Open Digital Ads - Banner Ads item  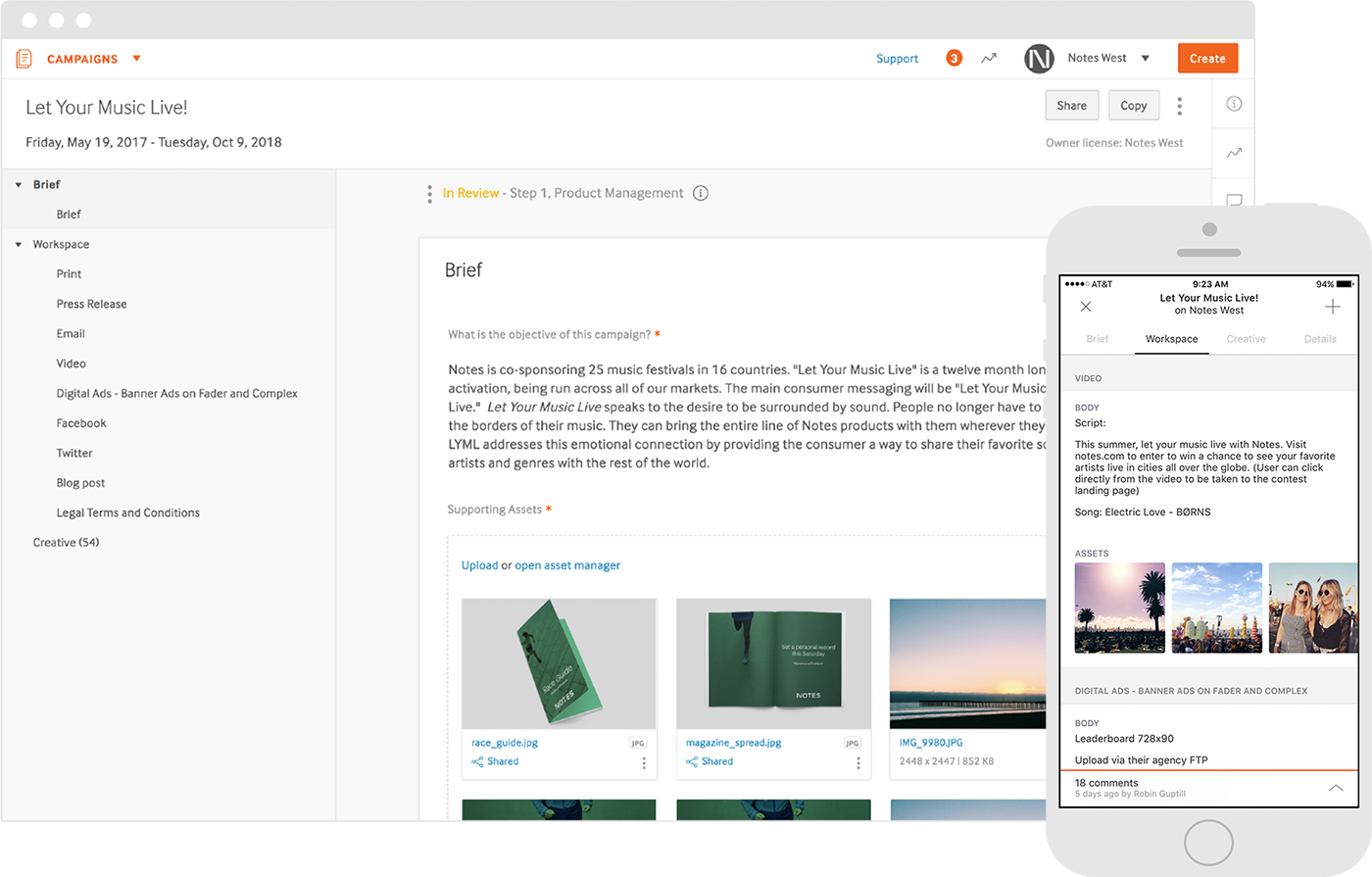176,393
